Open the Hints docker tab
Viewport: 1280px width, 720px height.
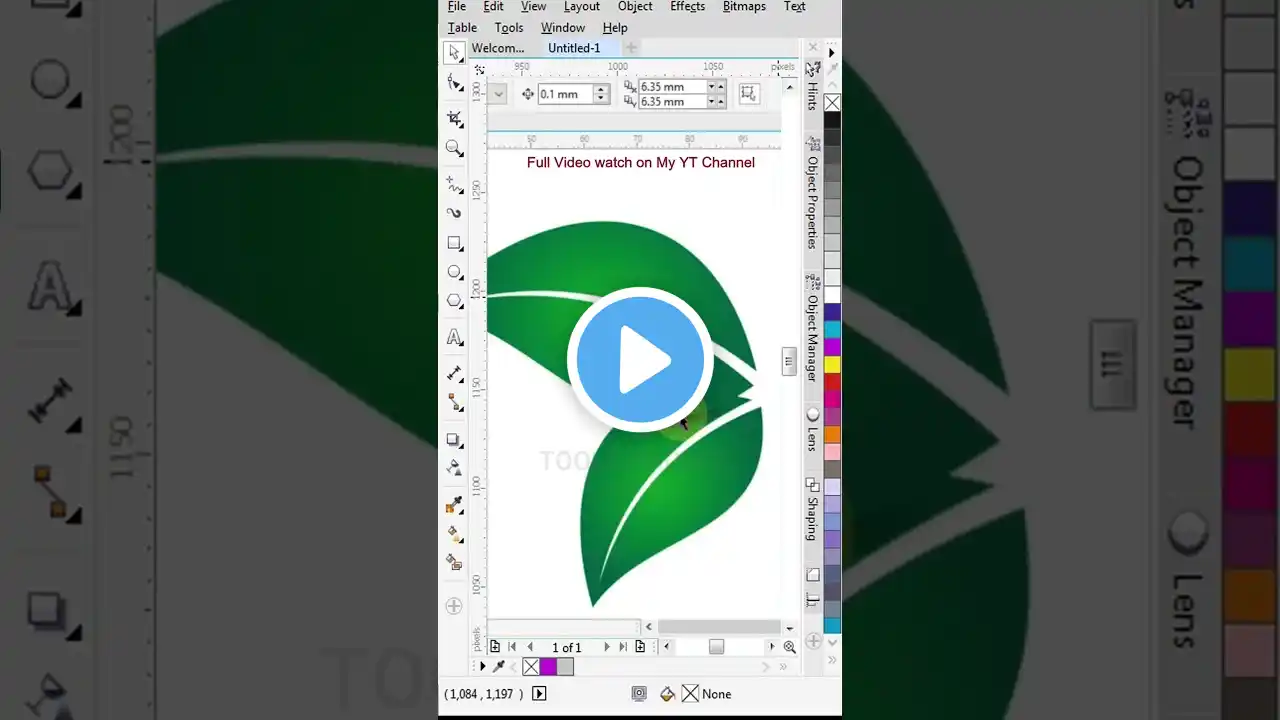pyautogui.click(x=812, y=88)
